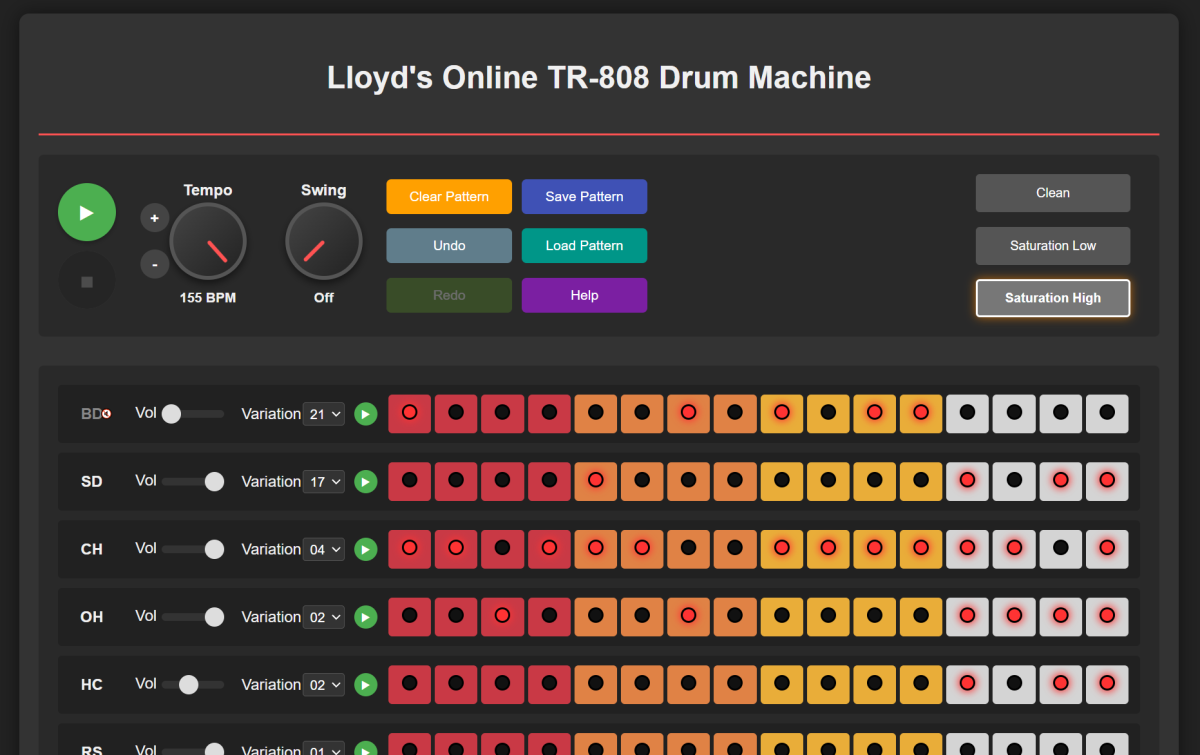Enable HC step 1

coord(409,685)
